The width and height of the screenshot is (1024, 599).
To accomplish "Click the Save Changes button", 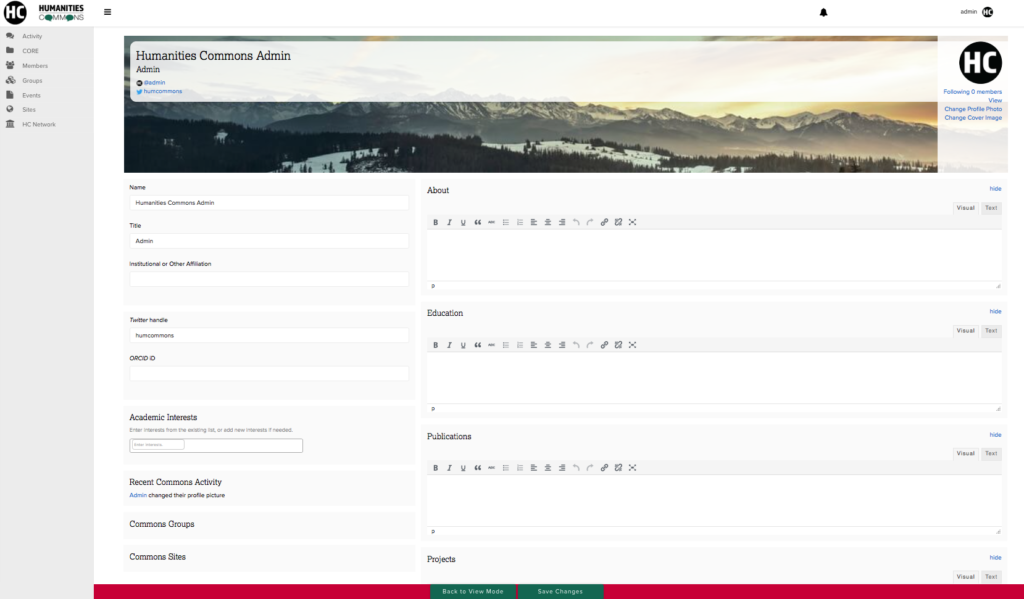I will click(x=560, y=591).
